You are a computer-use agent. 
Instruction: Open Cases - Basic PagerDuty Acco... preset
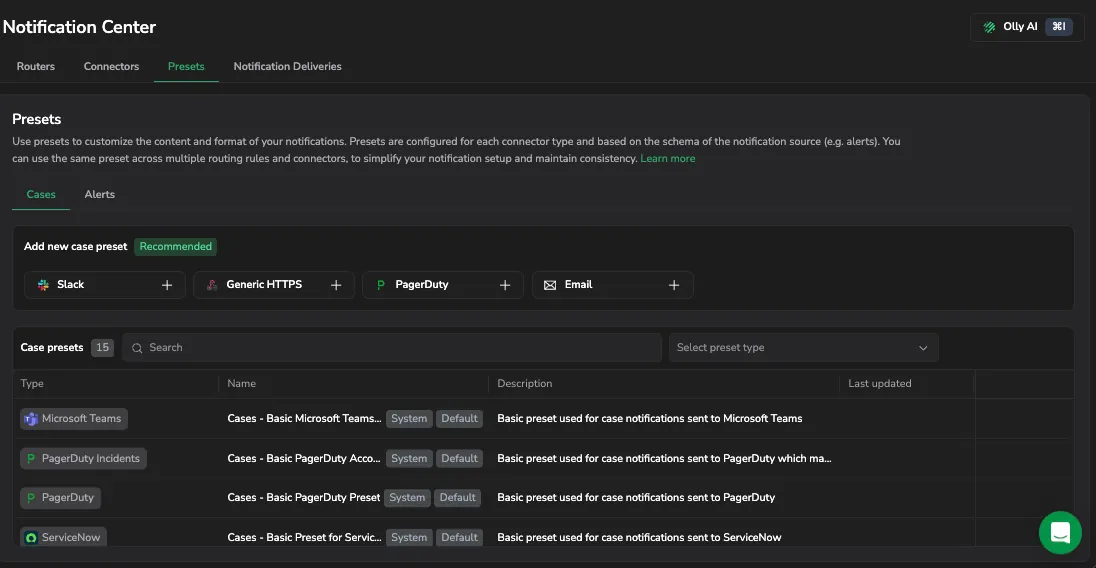(303, 458)
